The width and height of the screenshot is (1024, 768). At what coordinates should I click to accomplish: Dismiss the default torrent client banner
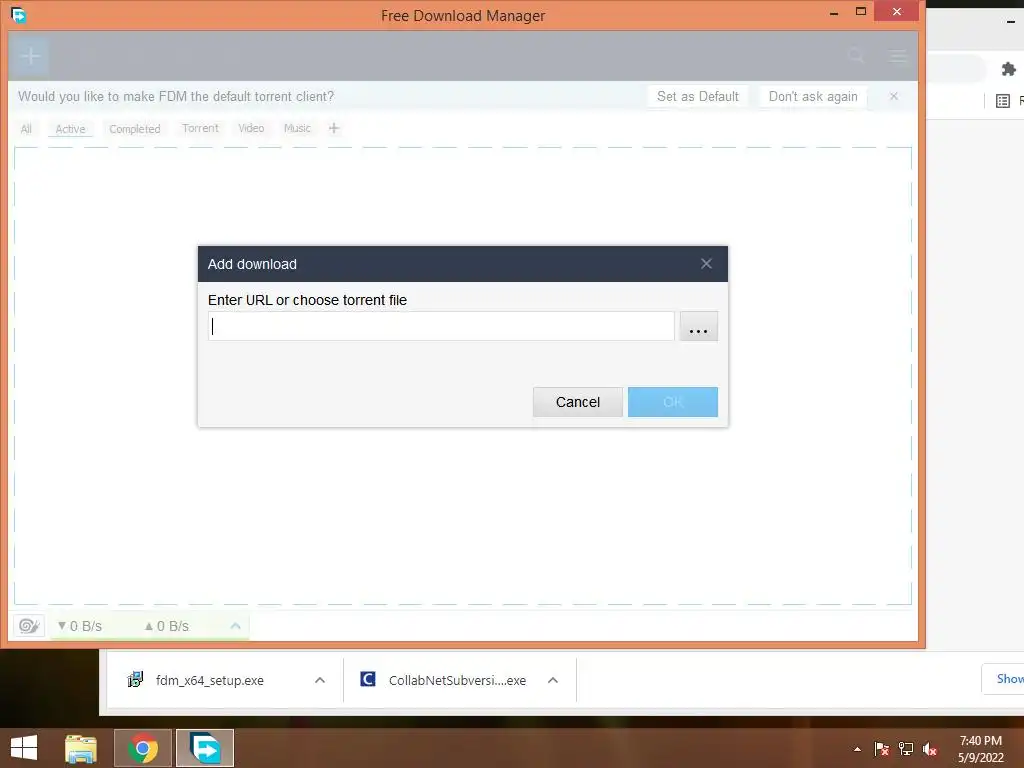pos(893,97)
